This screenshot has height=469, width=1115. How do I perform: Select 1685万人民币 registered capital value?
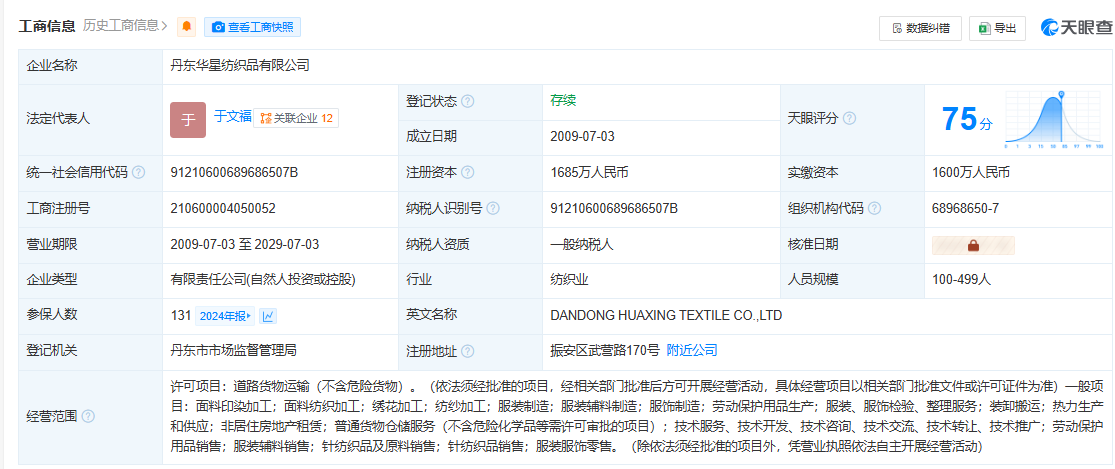click(589, 173)
